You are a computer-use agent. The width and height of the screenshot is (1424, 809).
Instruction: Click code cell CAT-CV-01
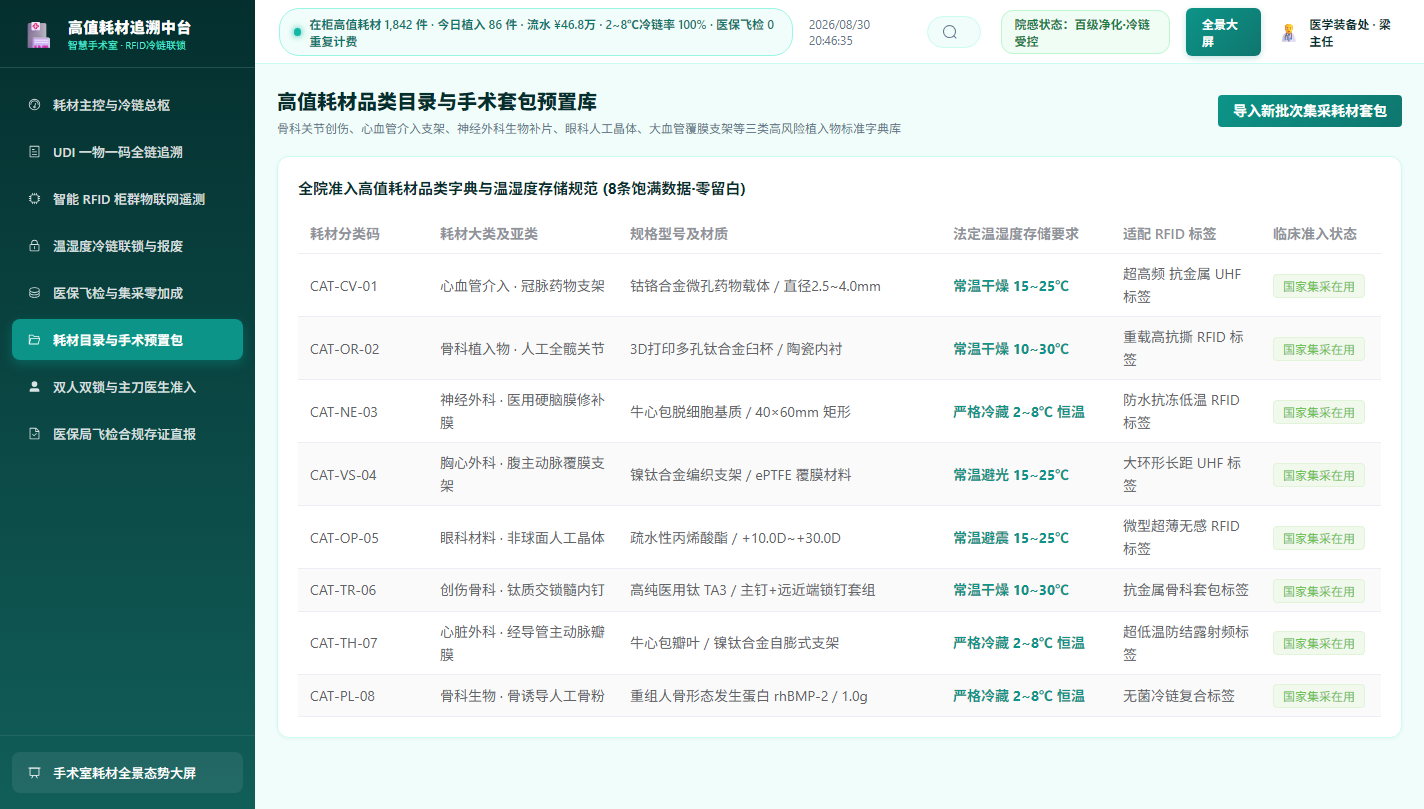pyautogui.click(x=344, y=286)
